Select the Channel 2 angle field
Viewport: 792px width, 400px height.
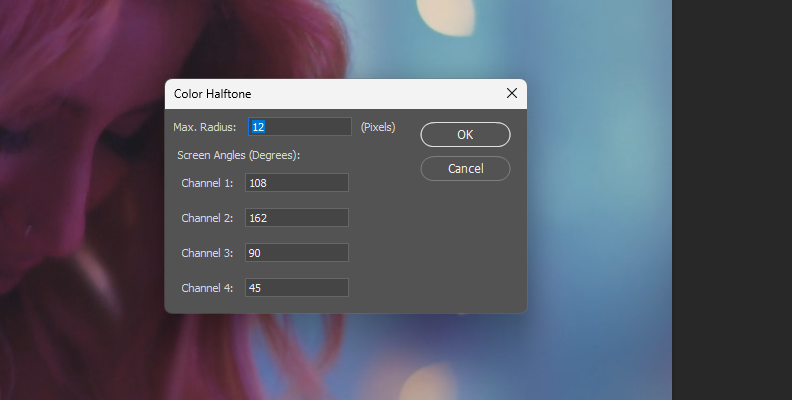tap(297, 218)
